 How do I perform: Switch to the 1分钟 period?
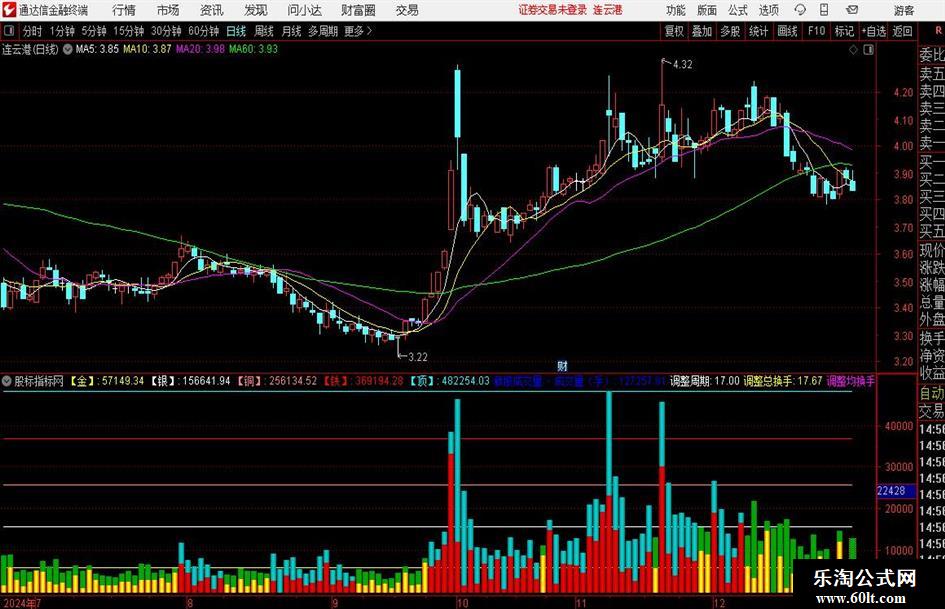pos(62,31)
